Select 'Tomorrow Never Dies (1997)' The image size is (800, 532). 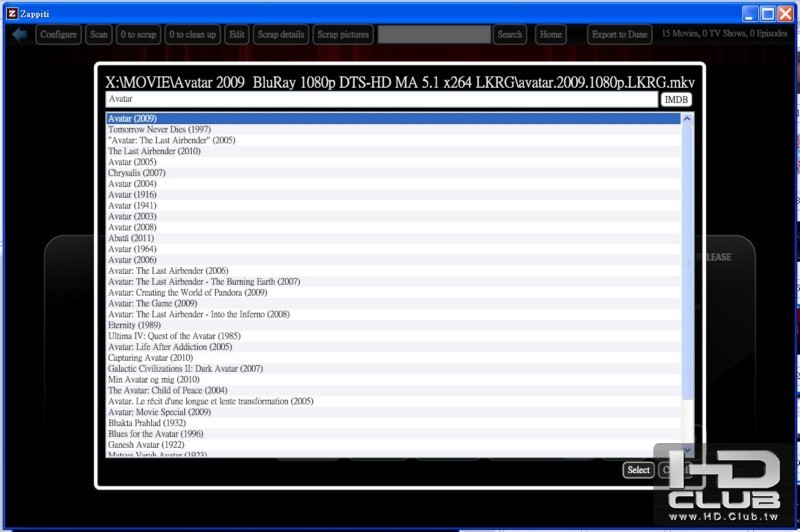click(x=393, y=130)
